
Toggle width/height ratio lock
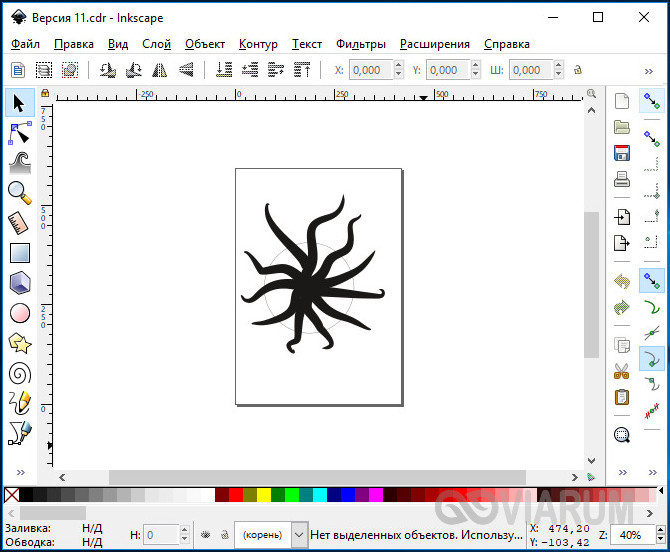[x=578, y=70]
